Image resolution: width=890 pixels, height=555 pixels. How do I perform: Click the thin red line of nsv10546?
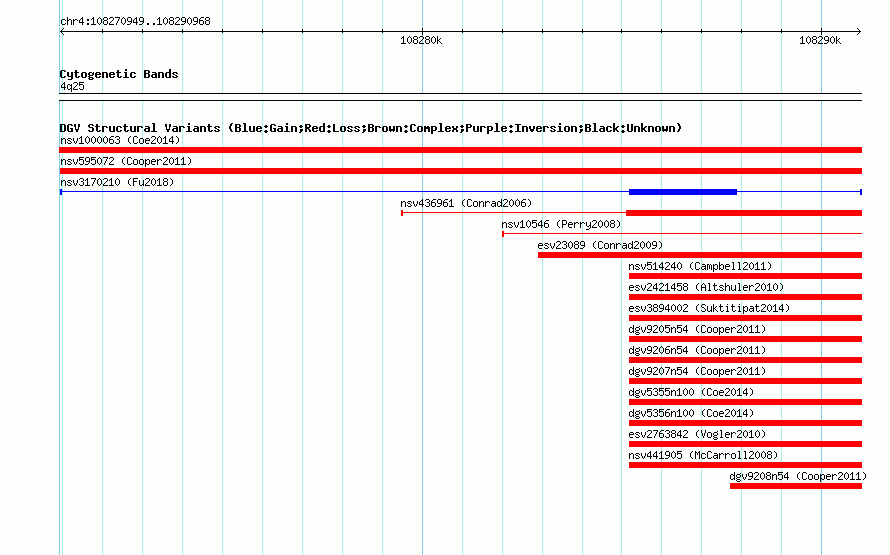click(682, 234)
